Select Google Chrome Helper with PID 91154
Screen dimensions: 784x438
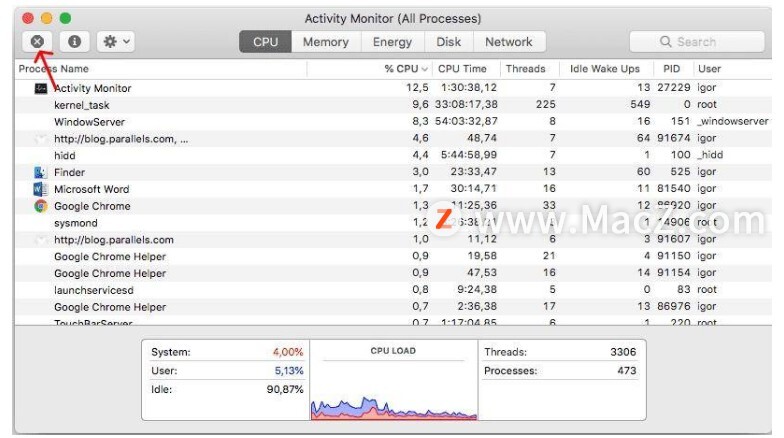393,273
